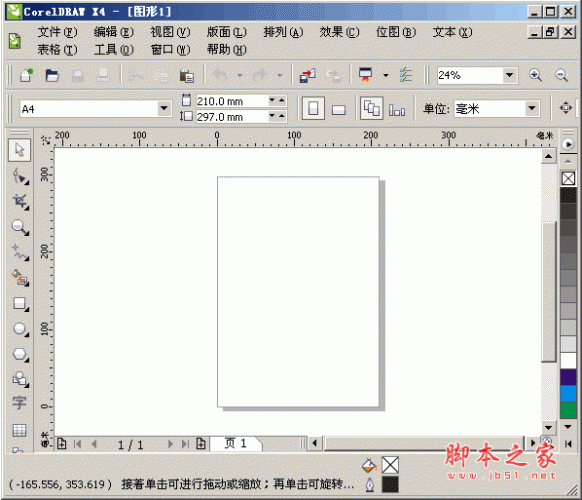Viewport: 582px width, 500px height.
Task: Select the Crop tool
Action: pyautogui.click(x=20, y=202)
